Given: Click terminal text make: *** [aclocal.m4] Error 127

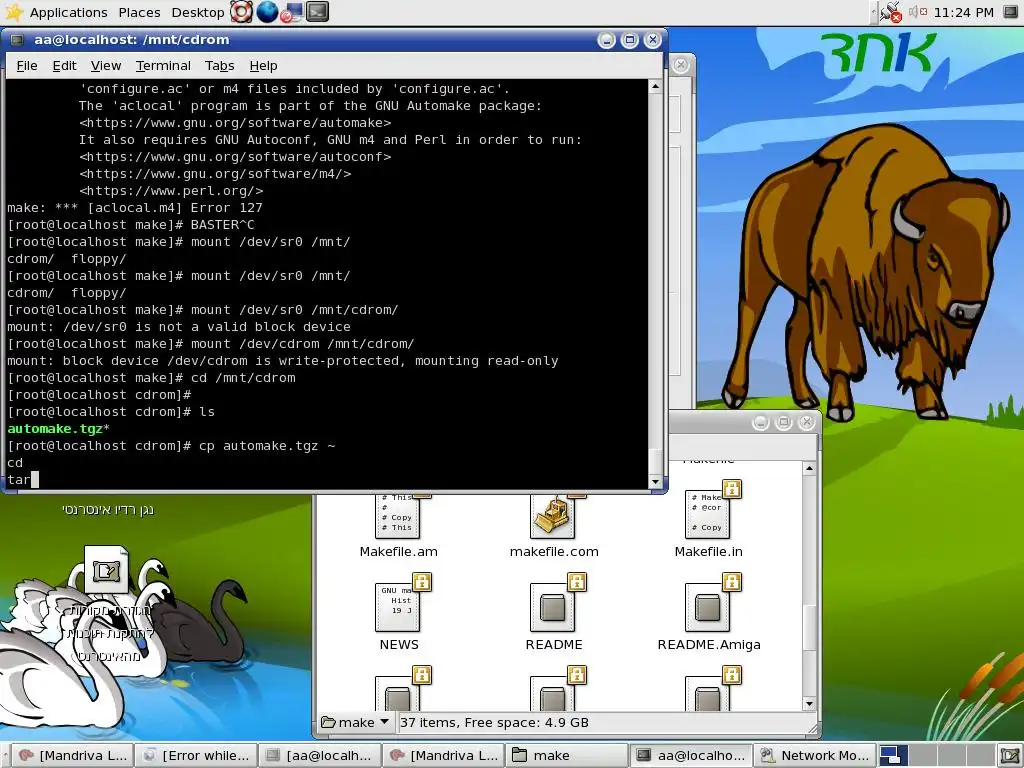Looking at the screenshot, I should click(135, 208).
